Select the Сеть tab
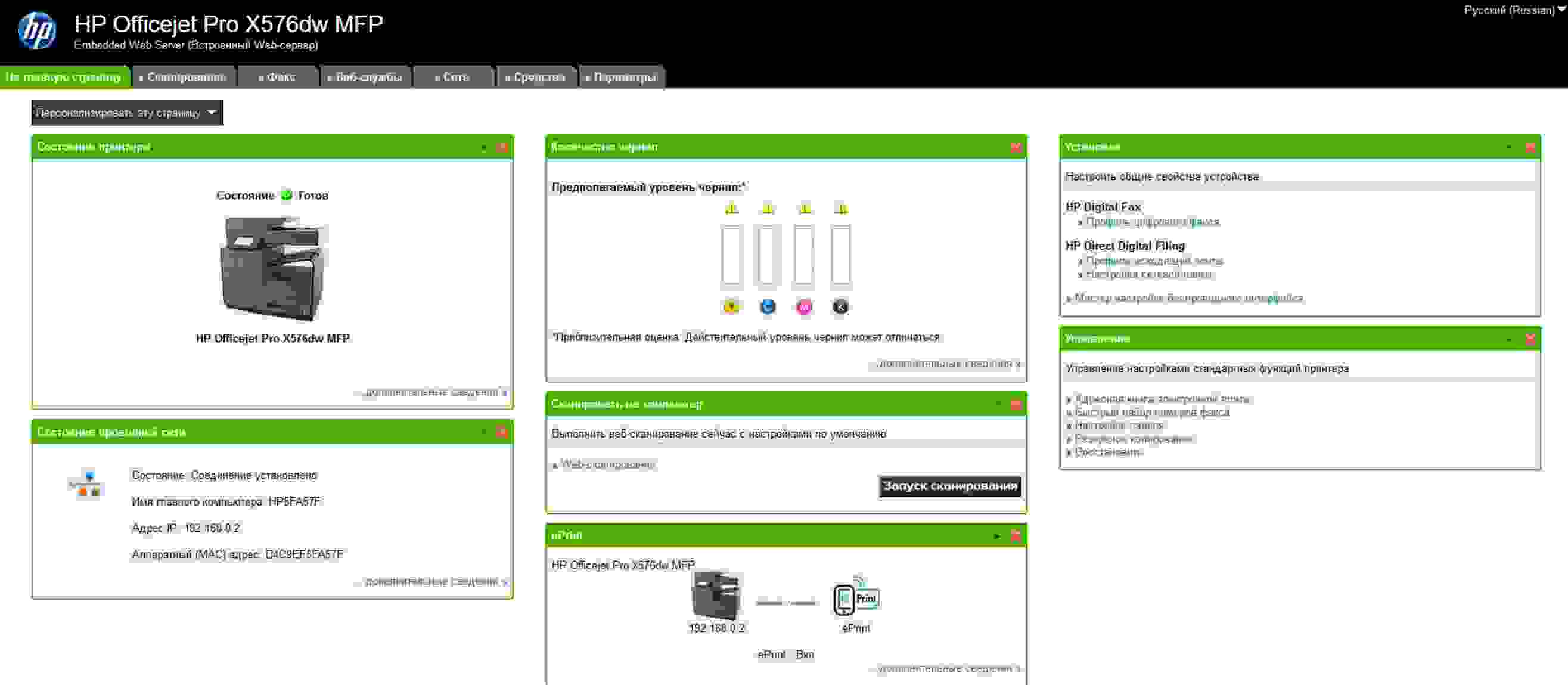1568x685 pixels. pos(453,78)
